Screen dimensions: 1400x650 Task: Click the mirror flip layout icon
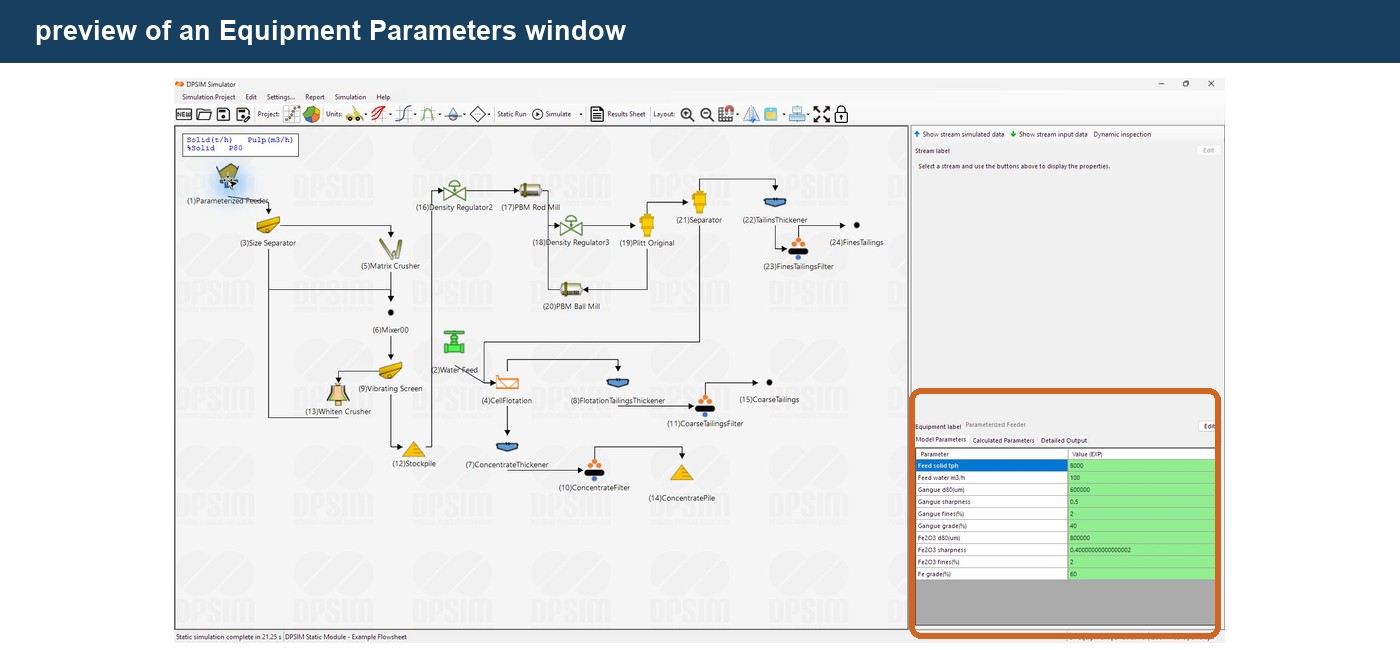(751, 114)
